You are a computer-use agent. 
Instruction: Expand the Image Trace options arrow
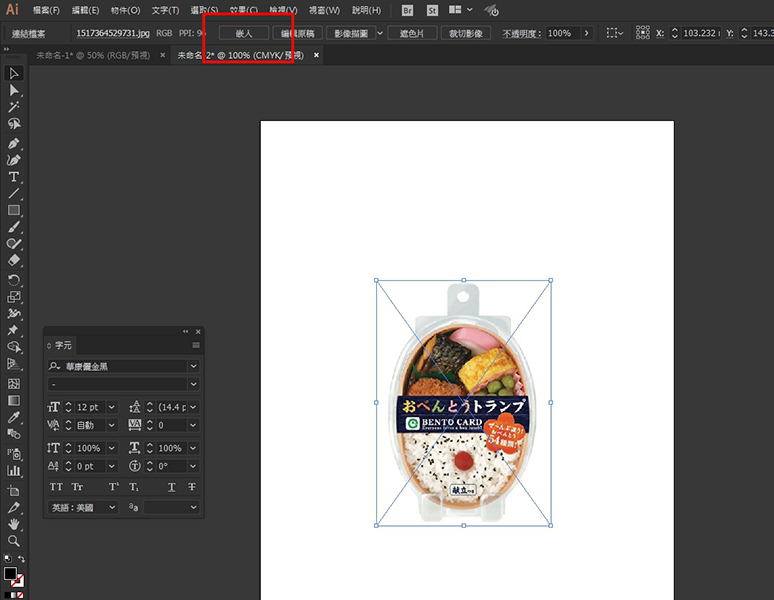380,33
